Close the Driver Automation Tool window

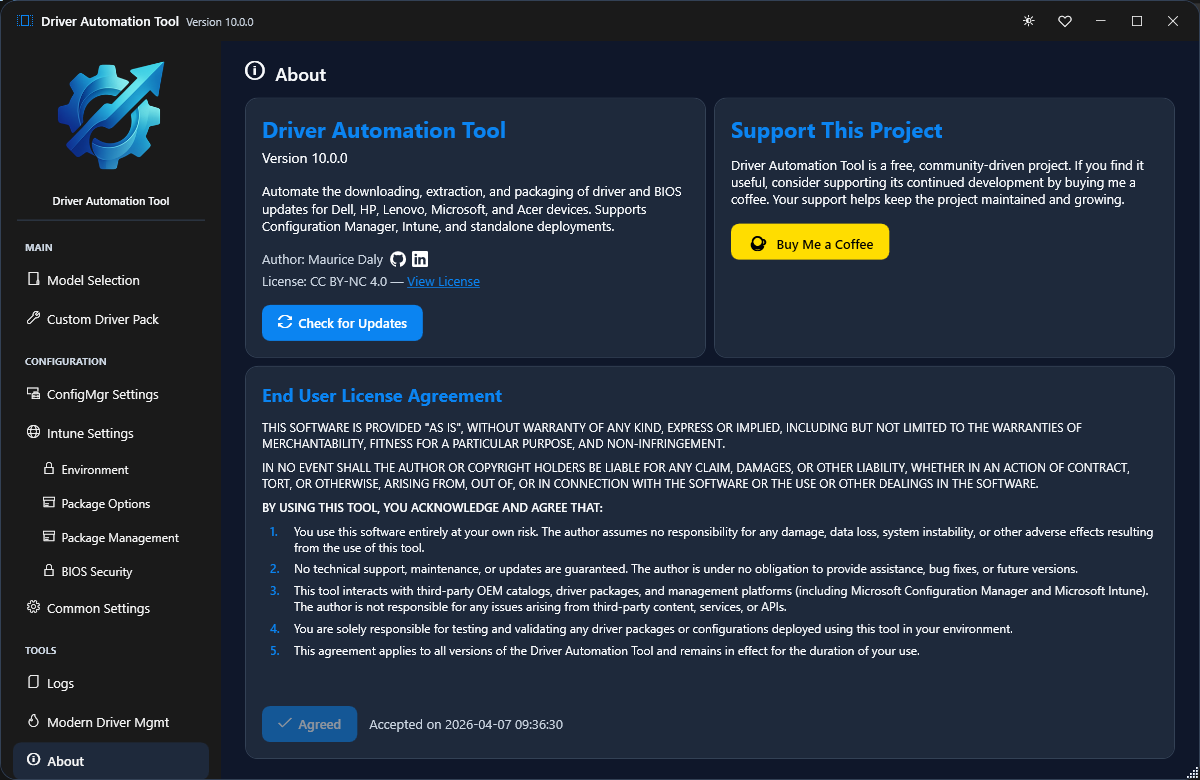pos(1173,21)
